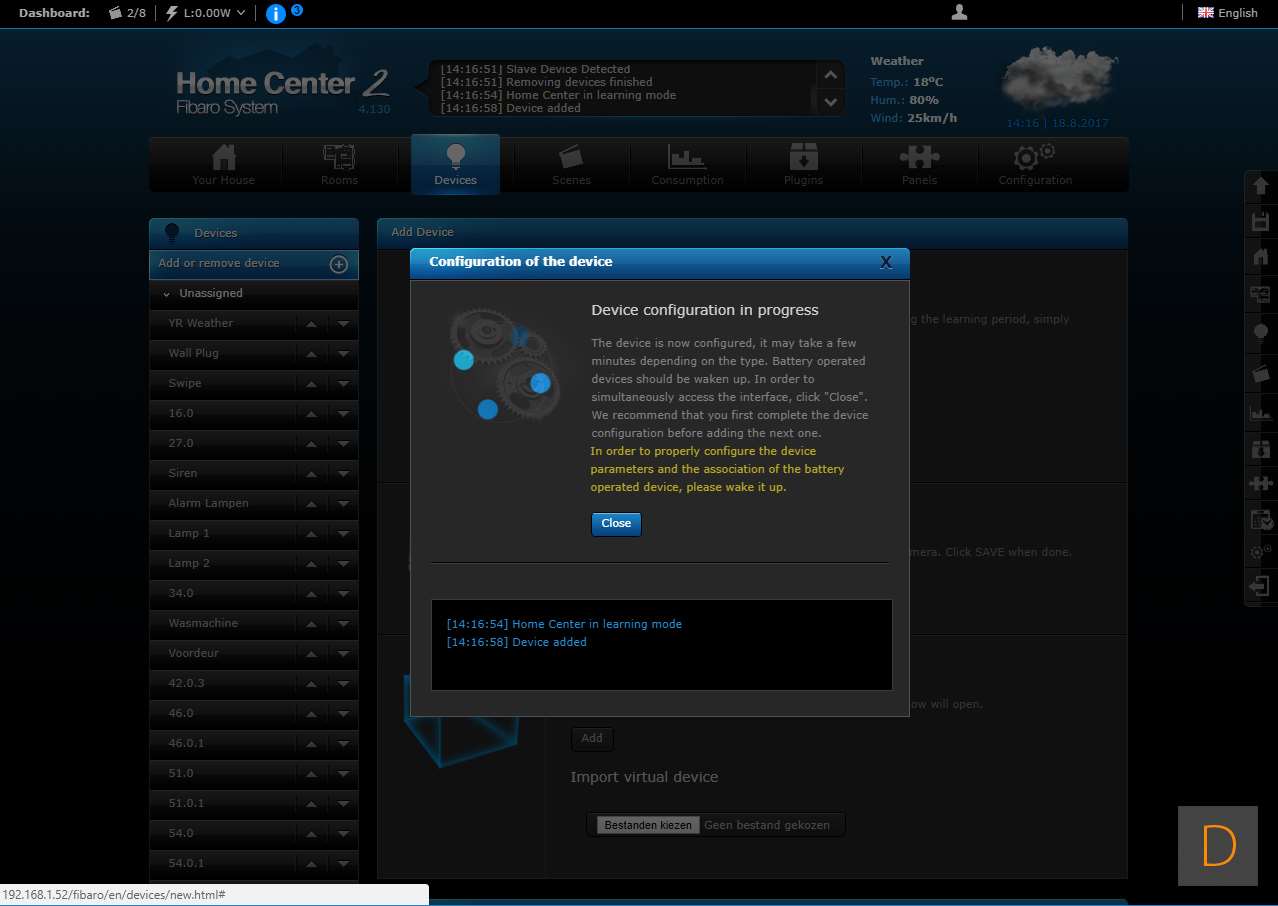Expand the power load dropdown arrow
This screenshot has height=906, width=1278.
240,13
